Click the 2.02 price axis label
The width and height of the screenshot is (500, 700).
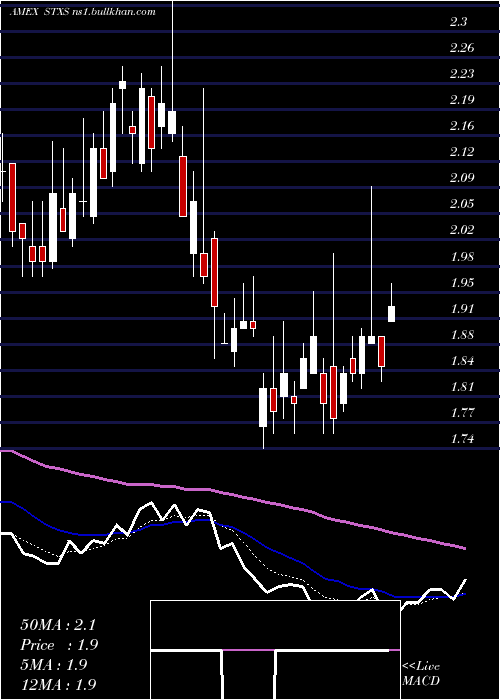click(462, 230)
